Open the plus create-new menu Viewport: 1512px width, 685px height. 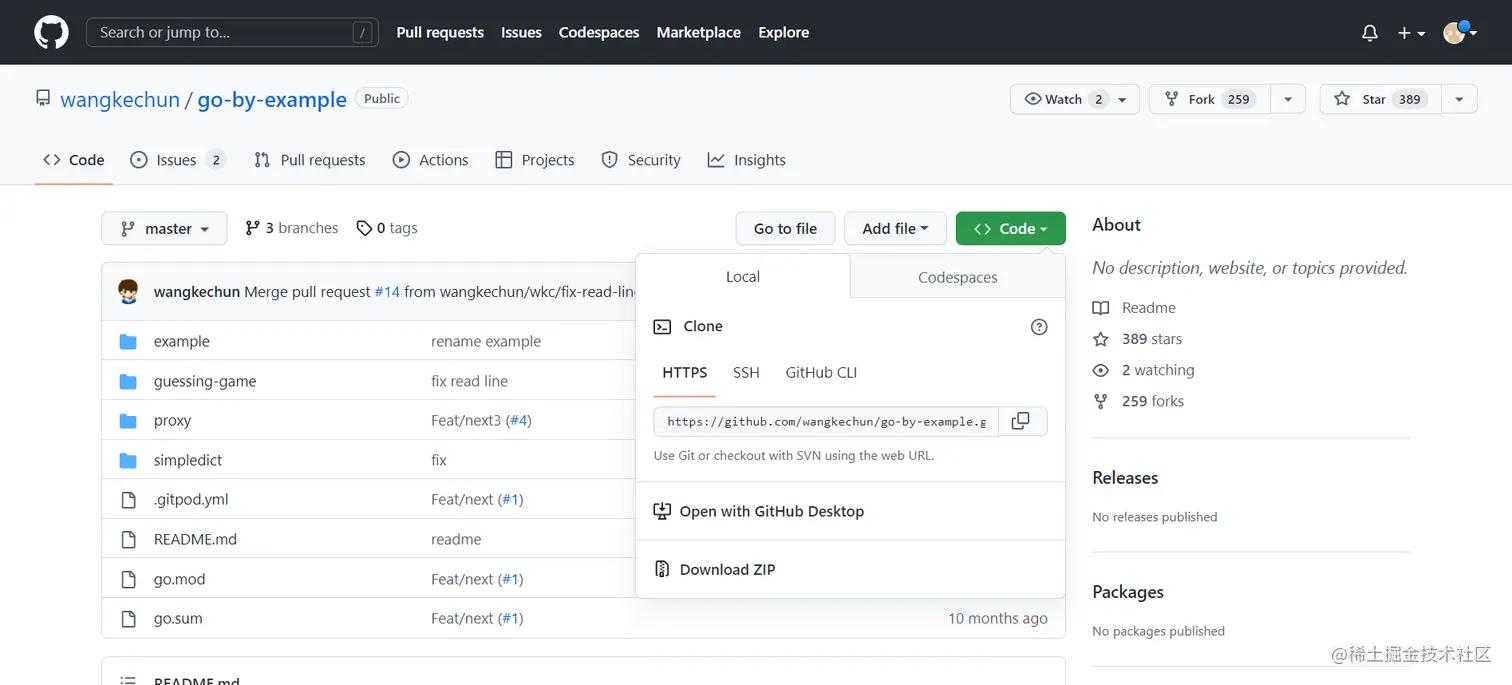coord(1411,33)
